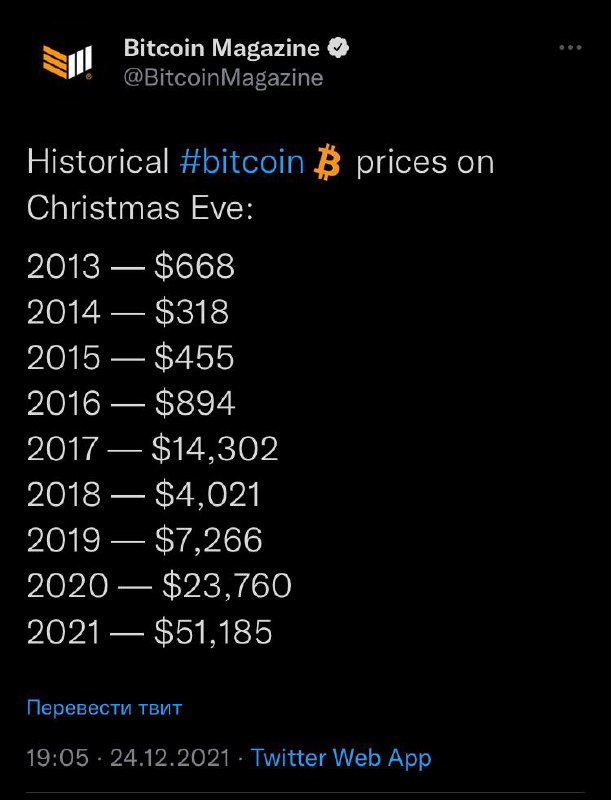Click the verified checkmark badge
This screenshot has width=611, height=800.
coord(340,48)
